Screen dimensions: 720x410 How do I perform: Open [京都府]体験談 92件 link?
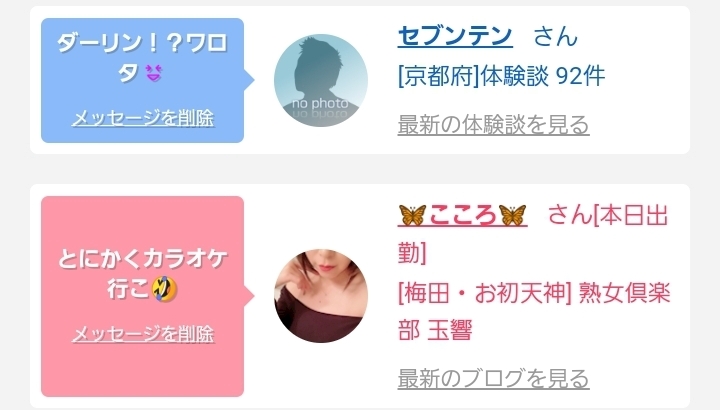tap(501, 76)
